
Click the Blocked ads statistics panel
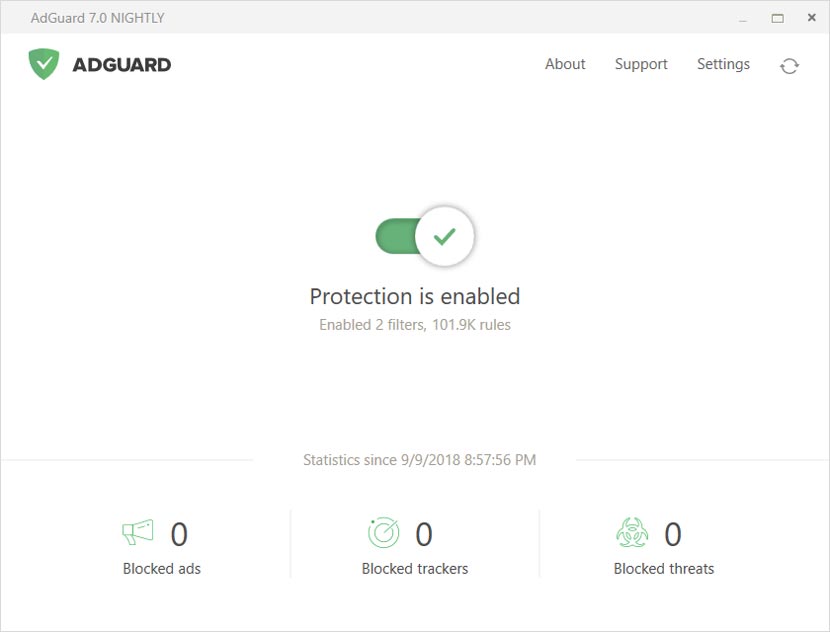160,543
